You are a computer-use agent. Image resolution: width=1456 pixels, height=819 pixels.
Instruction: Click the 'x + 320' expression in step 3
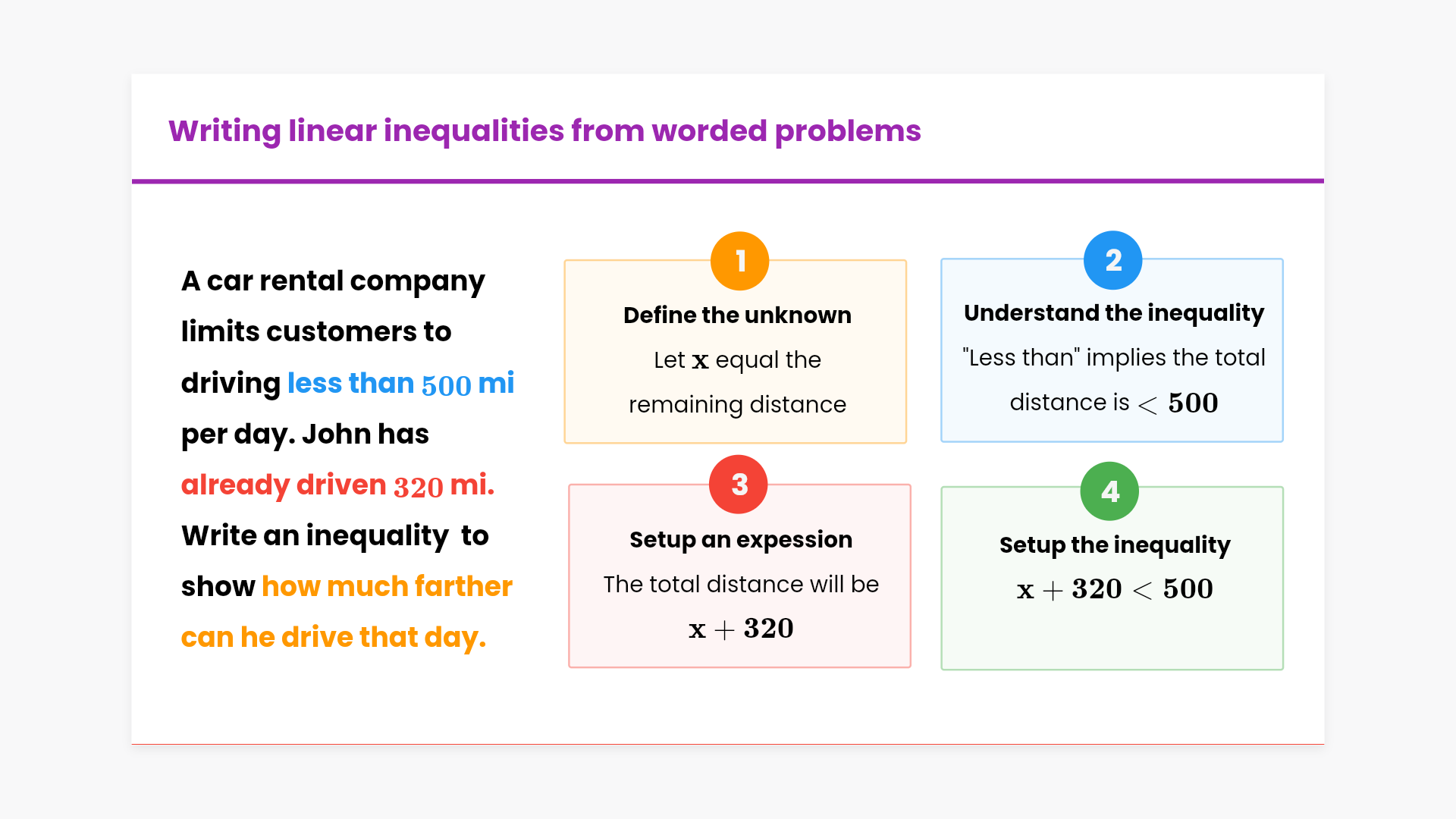[x=741, y=629]
